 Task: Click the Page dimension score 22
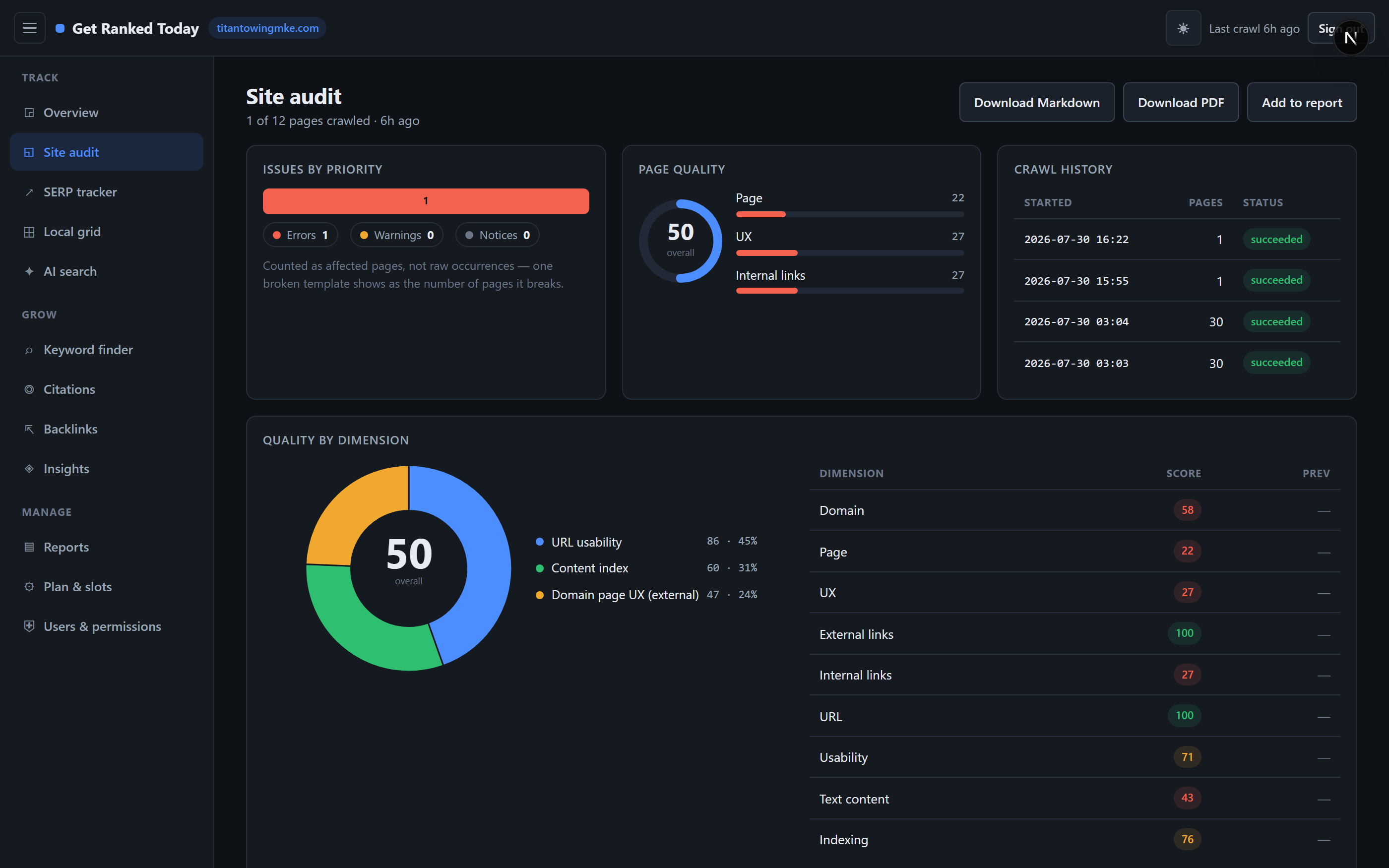(x=1187, y=551)
